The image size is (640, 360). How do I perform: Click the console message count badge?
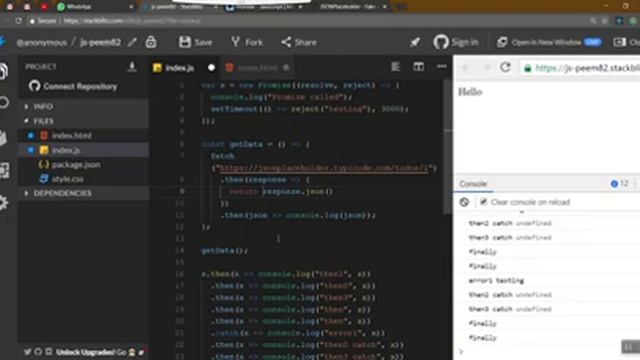(619, 184)
